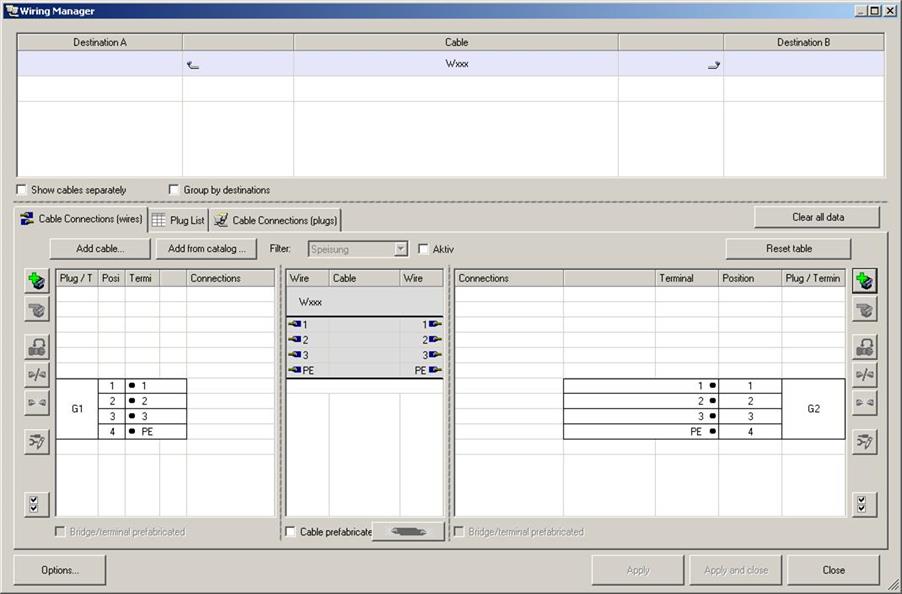Viewport: 902px width, 594px height.
Task: Click the wire 2 connector icon on the Destination B side
Action: 435,339
